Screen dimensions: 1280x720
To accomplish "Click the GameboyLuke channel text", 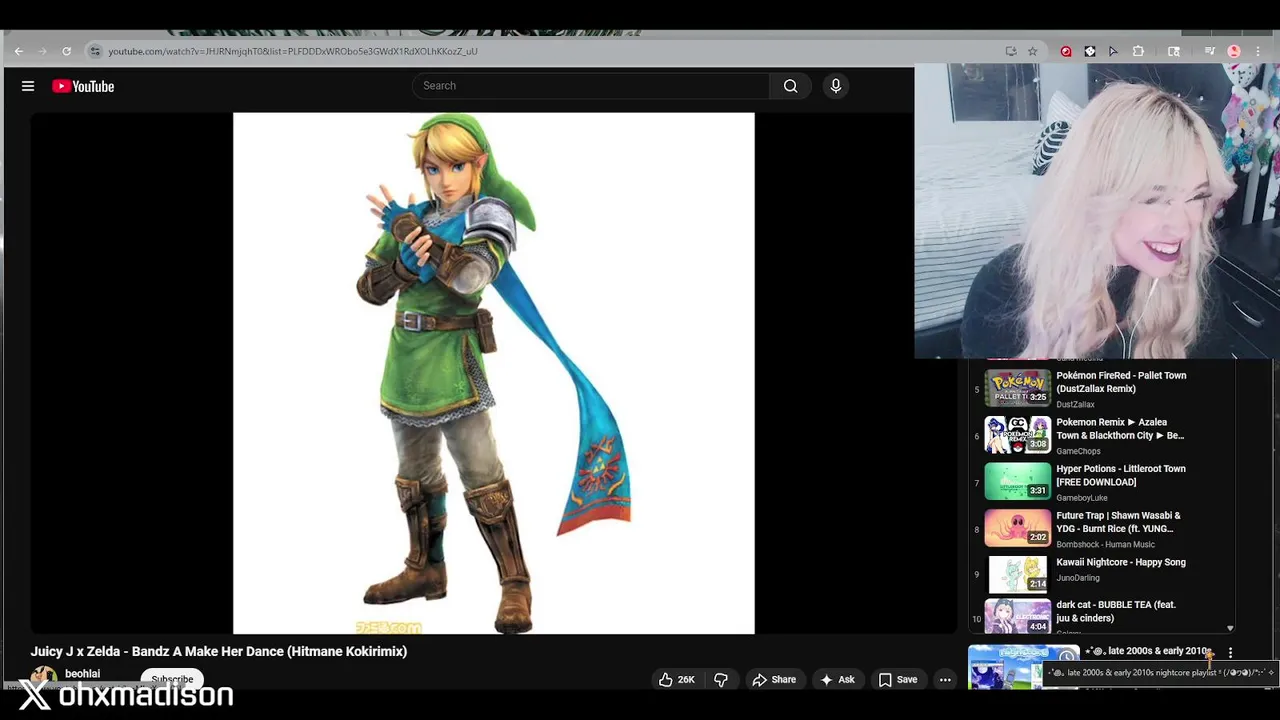I will coord(1082,498).
